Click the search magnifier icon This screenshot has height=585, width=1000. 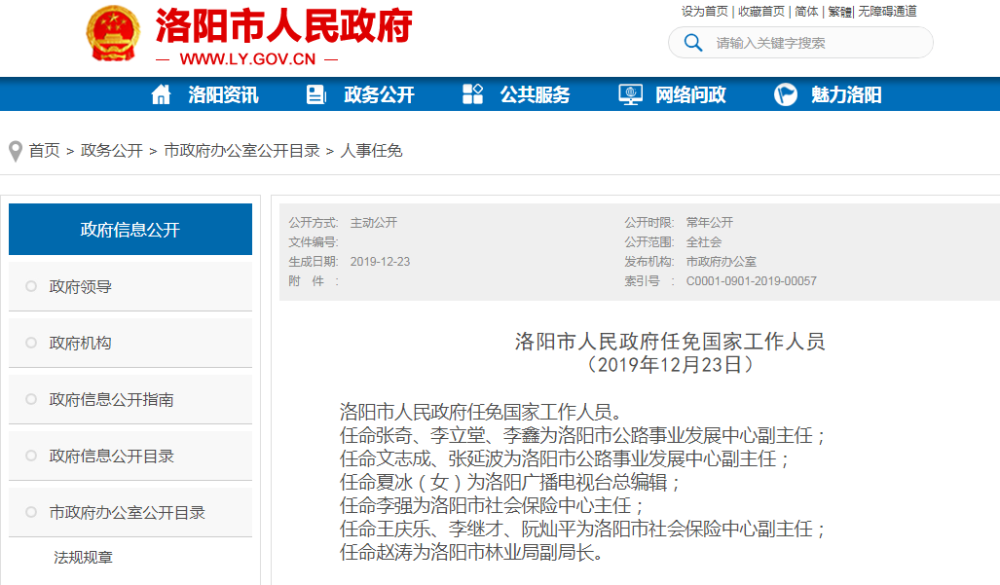pyautogui.click(x=693, y=43)
